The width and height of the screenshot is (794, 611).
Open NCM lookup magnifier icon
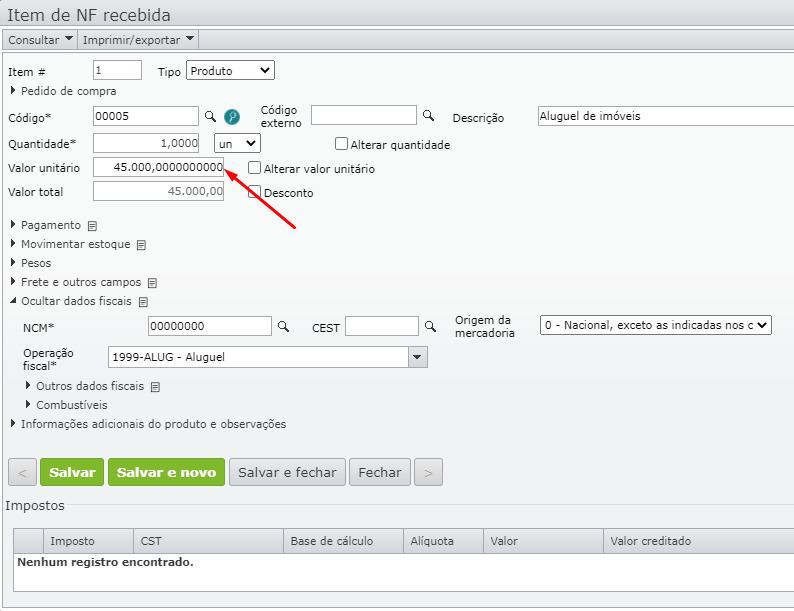pyautogui.click(x=284, y=327)
